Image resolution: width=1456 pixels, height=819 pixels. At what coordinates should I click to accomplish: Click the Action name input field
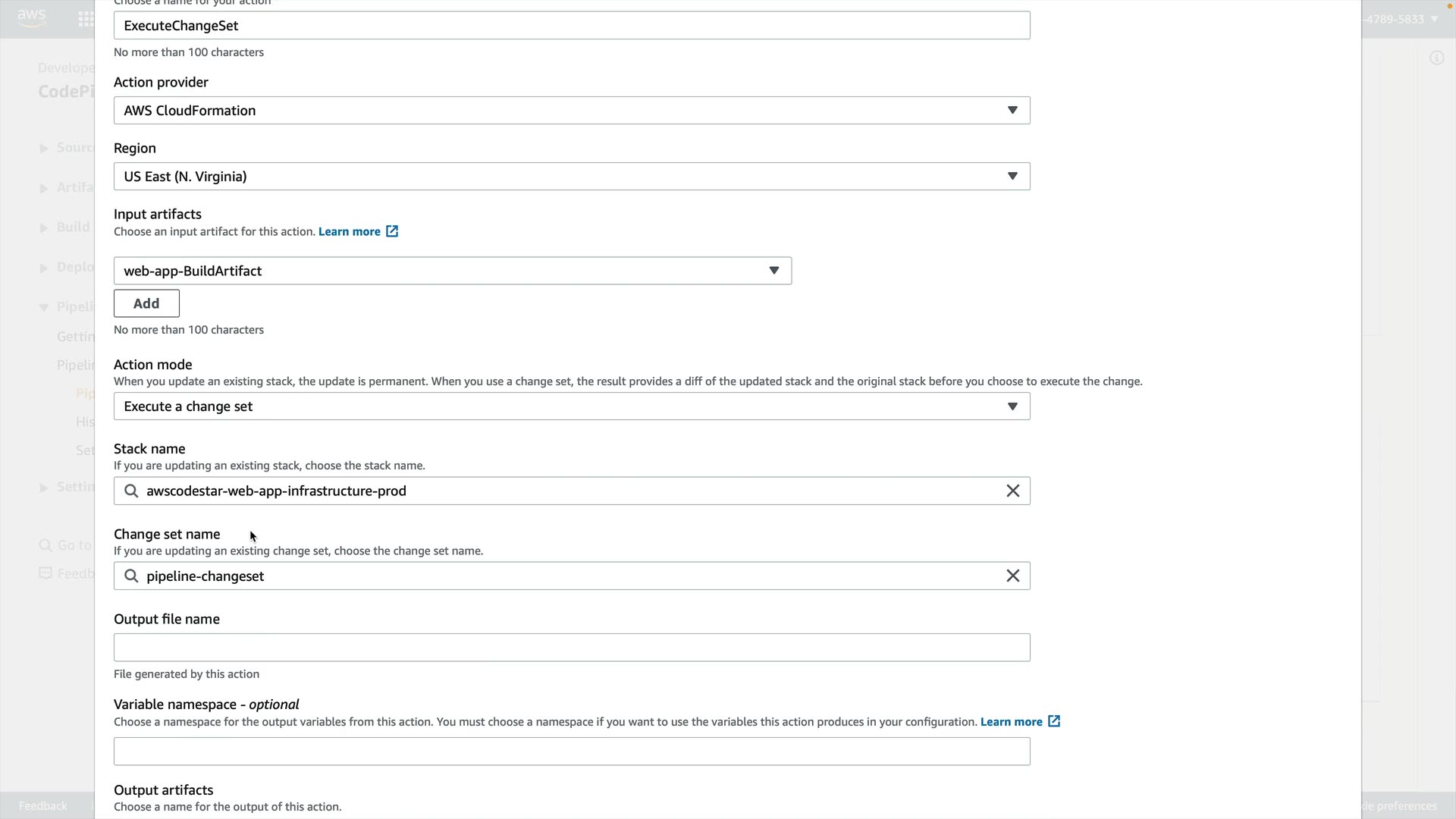click(571, 26)
